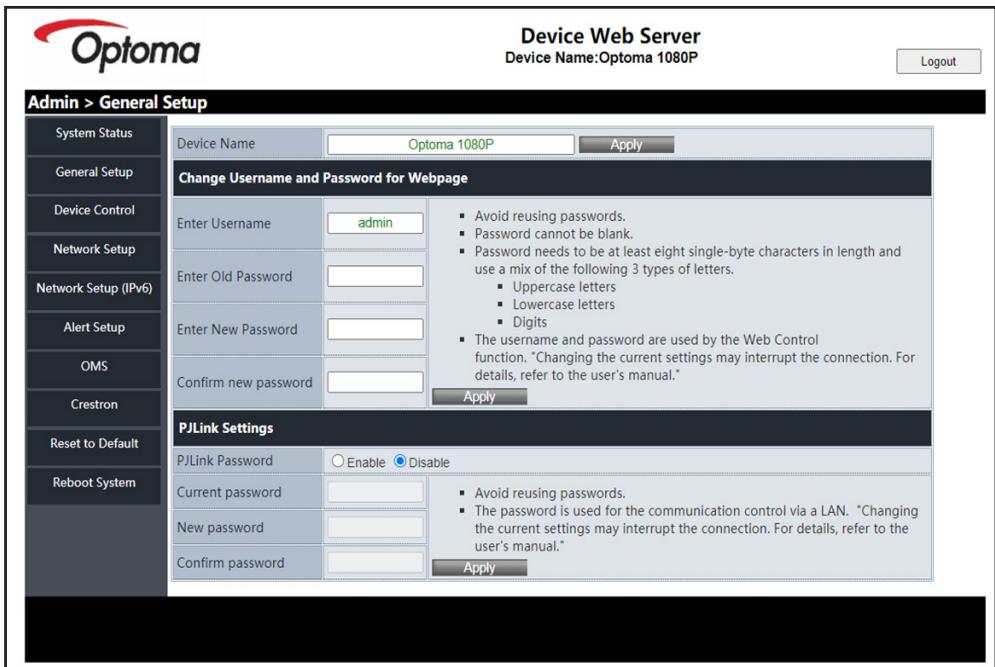Click the 'PJLink Password' label
The height and width of the screenshot is (667, 995).
pyautogui.click(x=225, y=461)
